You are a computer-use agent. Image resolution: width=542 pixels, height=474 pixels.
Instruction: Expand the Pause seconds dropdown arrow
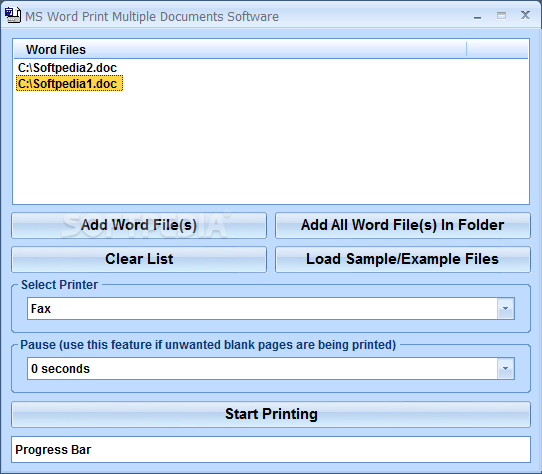pos(506,369)
